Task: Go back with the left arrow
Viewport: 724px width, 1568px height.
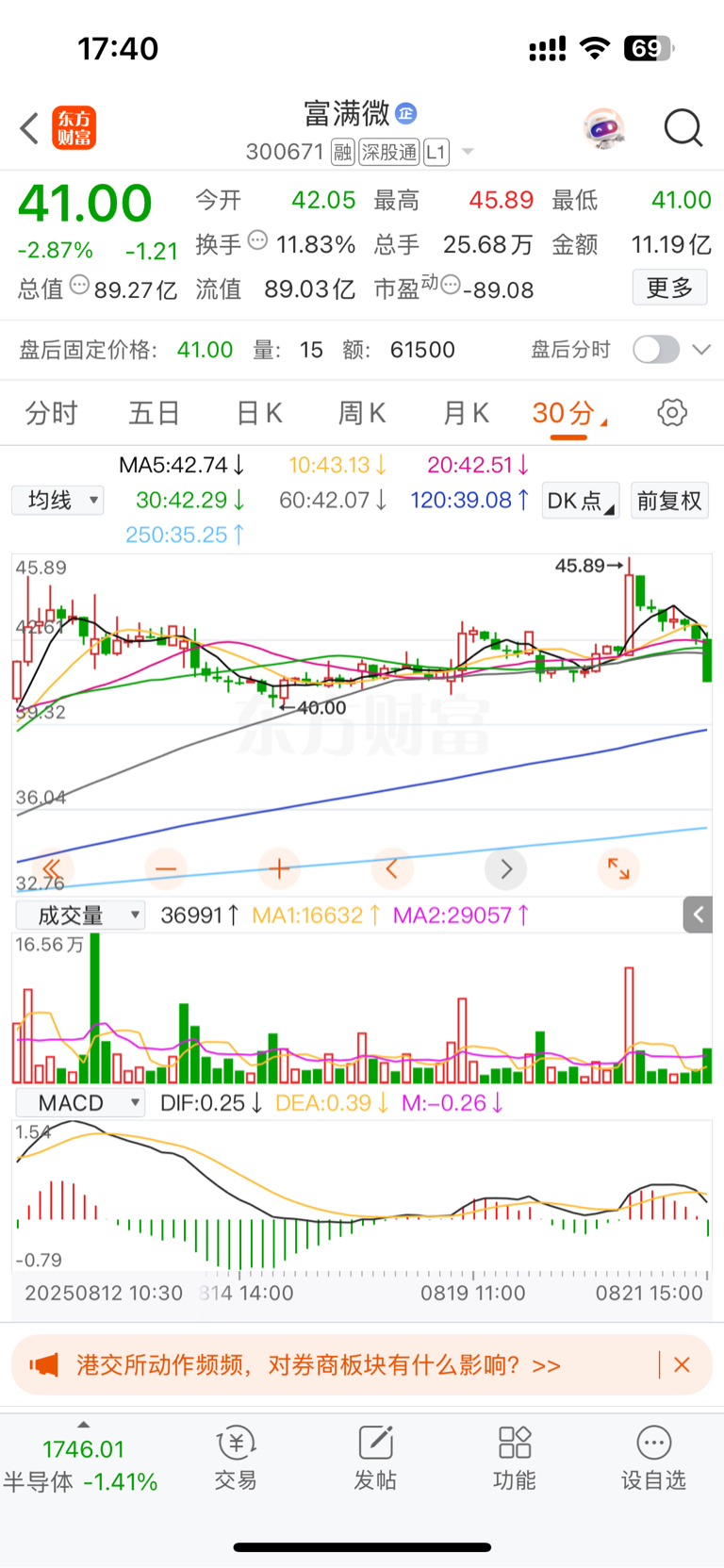Action: click(x=29, y=128)
